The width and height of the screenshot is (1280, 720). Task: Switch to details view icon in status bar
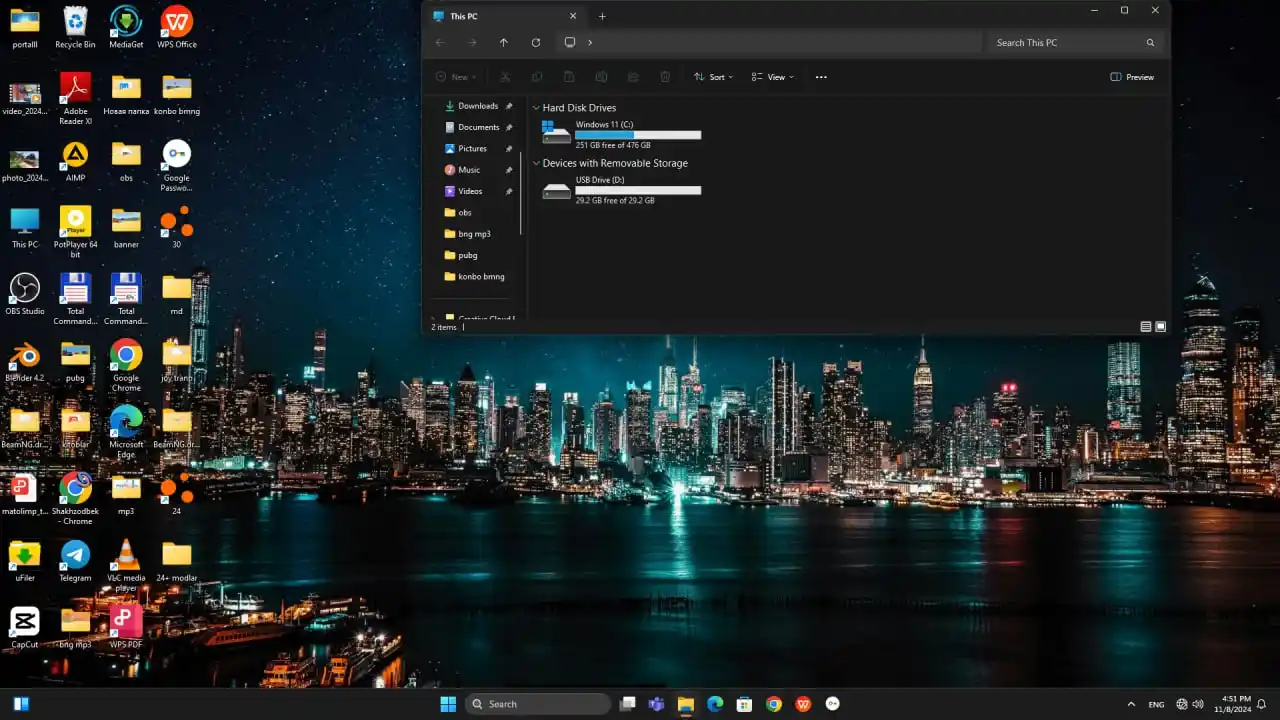(x=1146, y=327)
